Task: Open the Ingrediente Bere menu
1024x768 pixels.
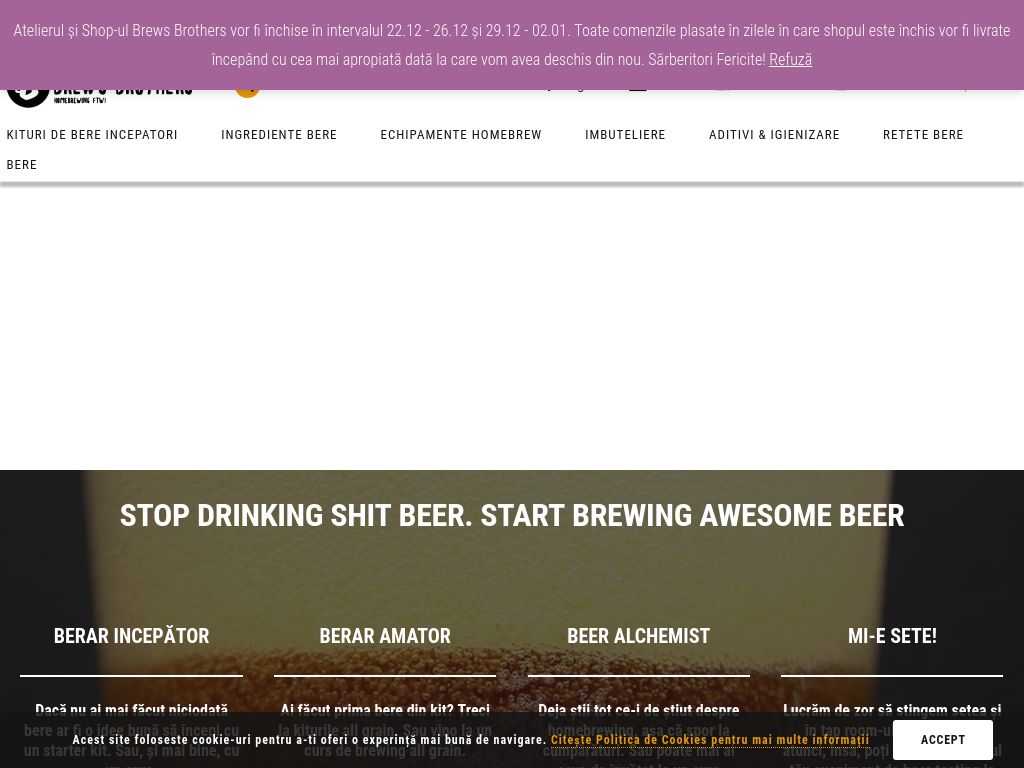Action: (279, 134)
